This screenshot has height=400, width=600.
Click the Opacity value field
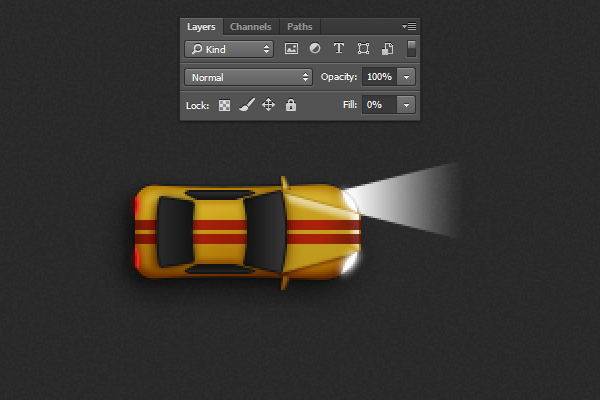(379, 77)
